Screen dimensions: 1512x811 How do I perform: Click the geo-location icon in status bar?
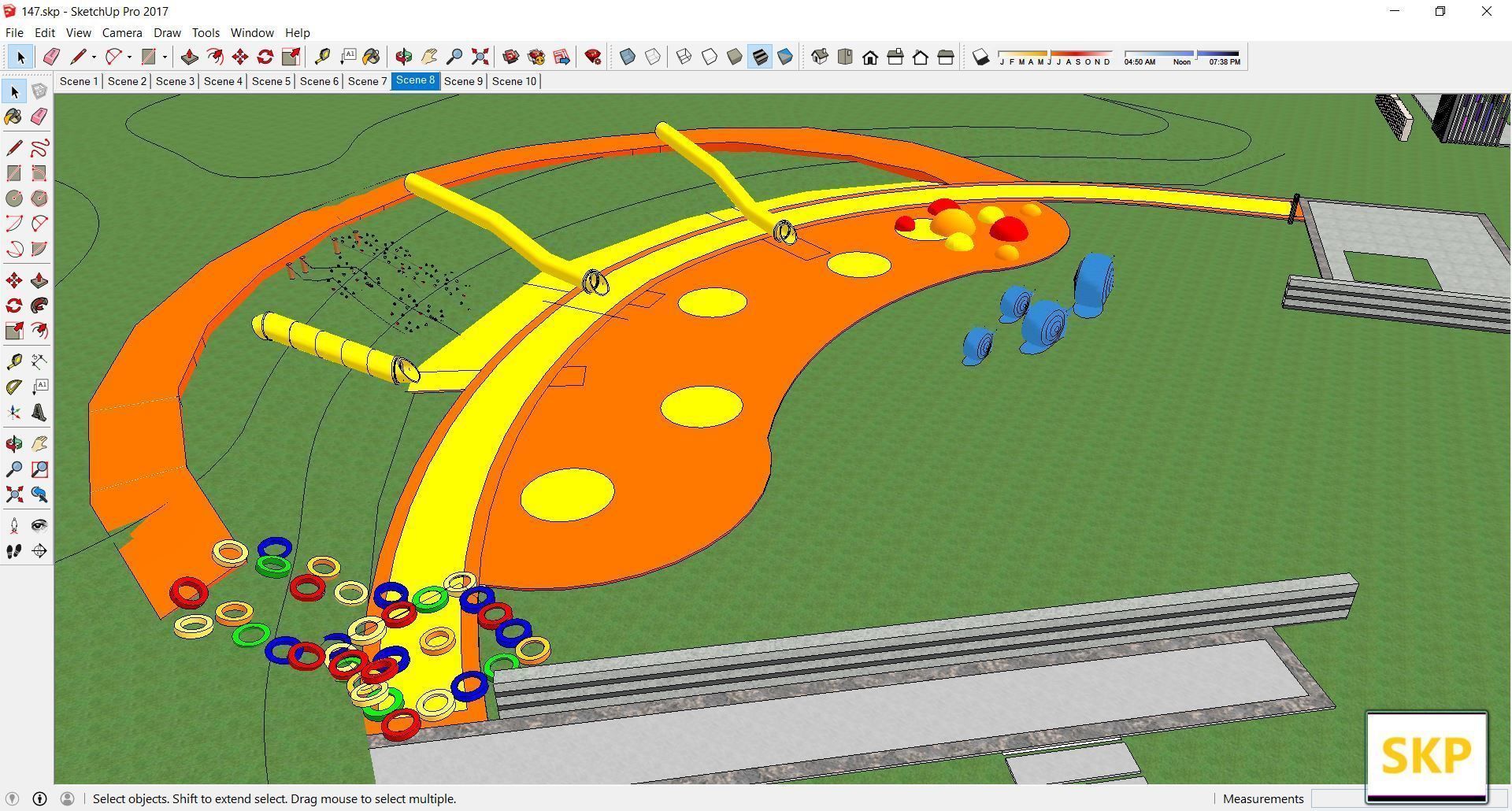pos(12,798)
